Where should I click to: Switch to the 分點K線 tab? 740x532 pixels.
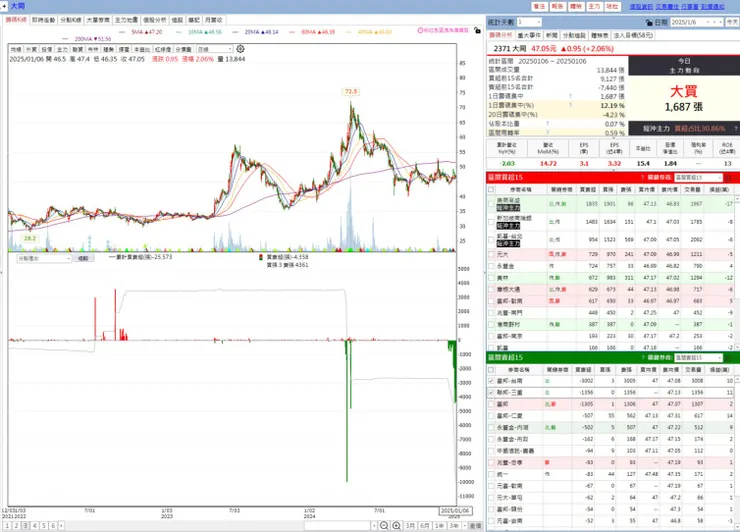(70, 20)
